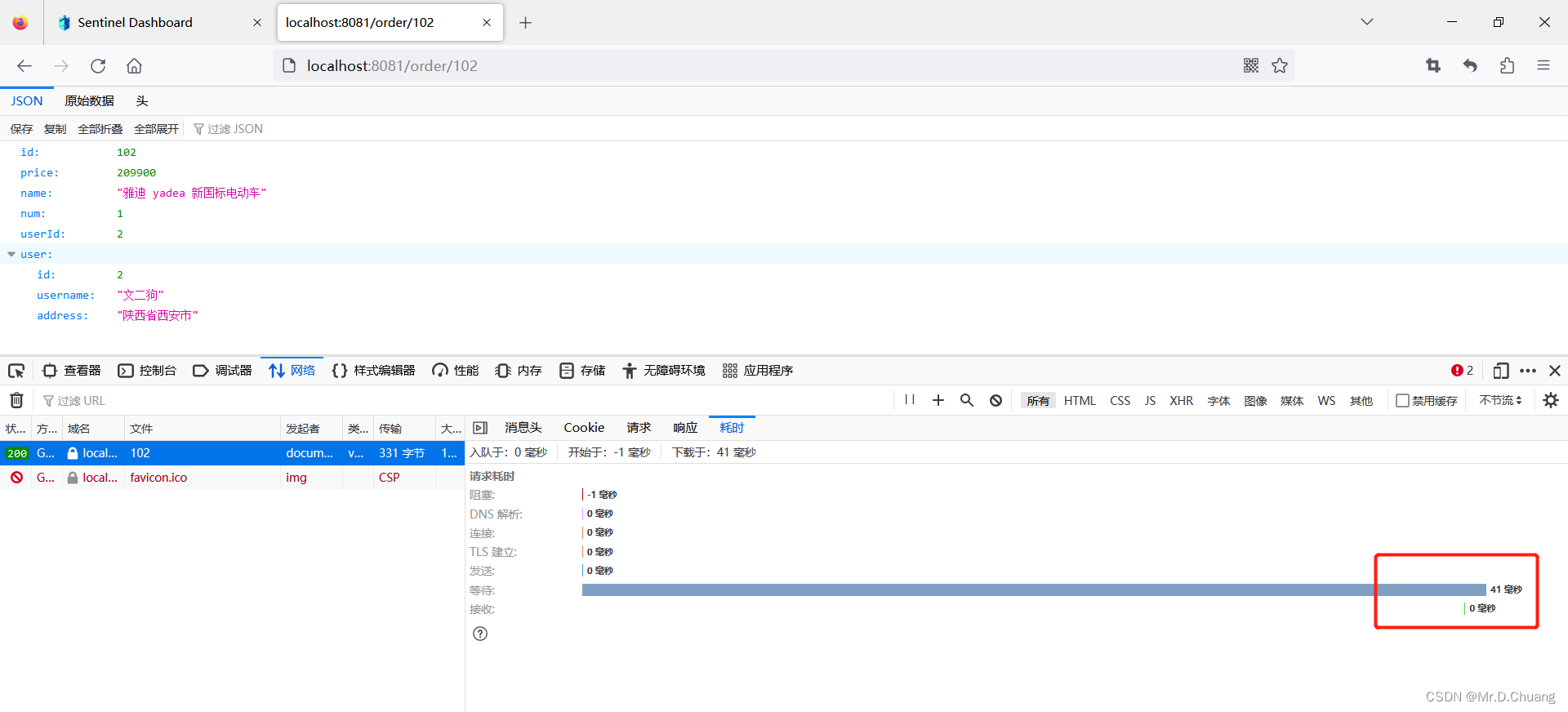Filter requests by JS type
1568x712 pixels.
[1150, 401]
